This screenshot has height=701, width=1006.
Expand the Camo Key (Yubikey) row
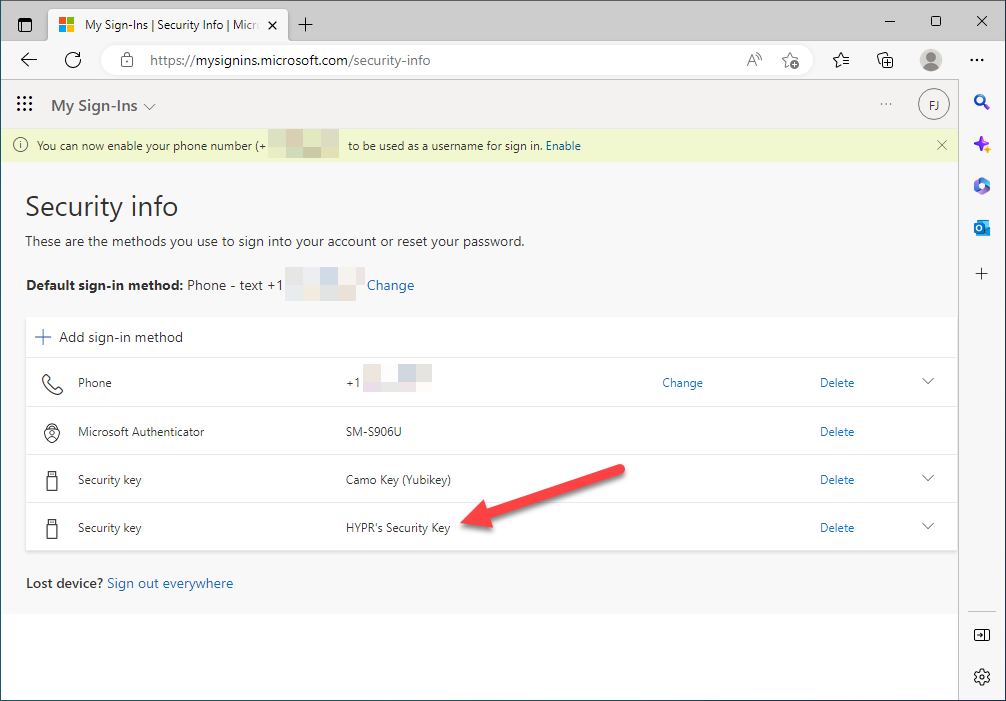click(928, 478)
